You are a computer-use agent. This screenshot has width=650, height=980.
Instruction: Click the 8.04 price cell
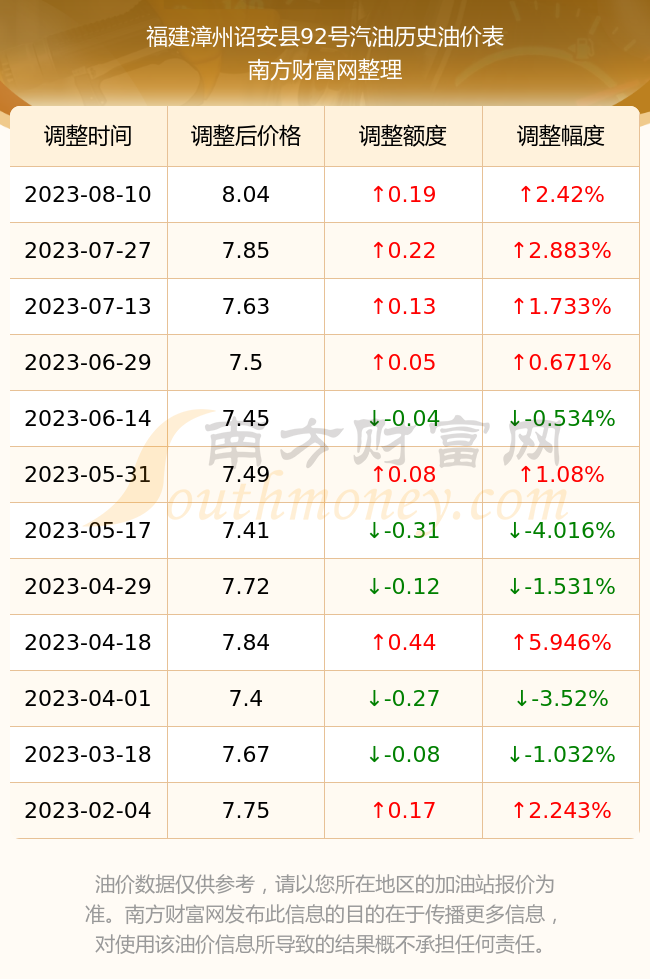(246, 194)
